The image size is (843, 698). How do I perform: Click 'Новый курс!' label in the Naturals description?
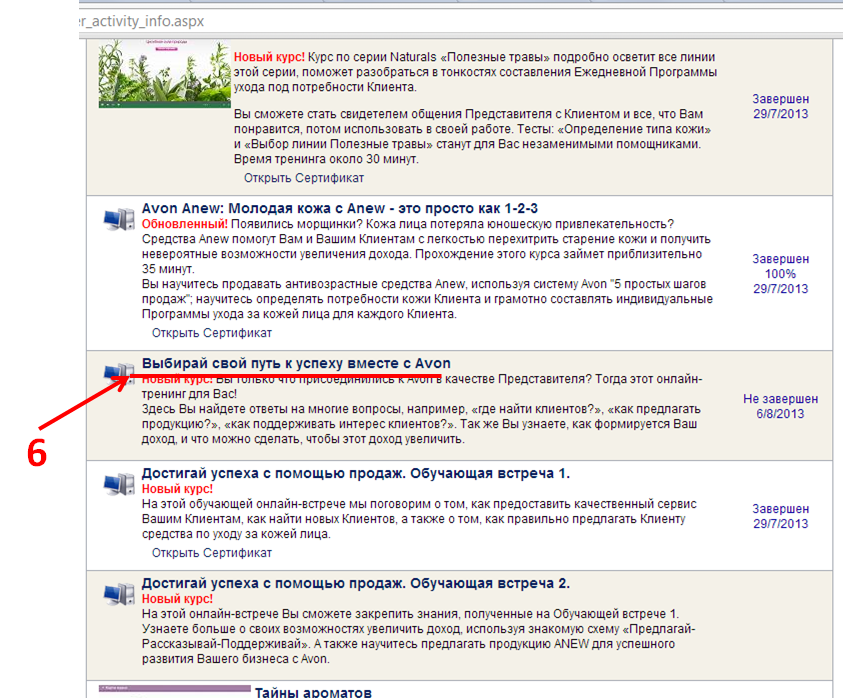[269, 57]
